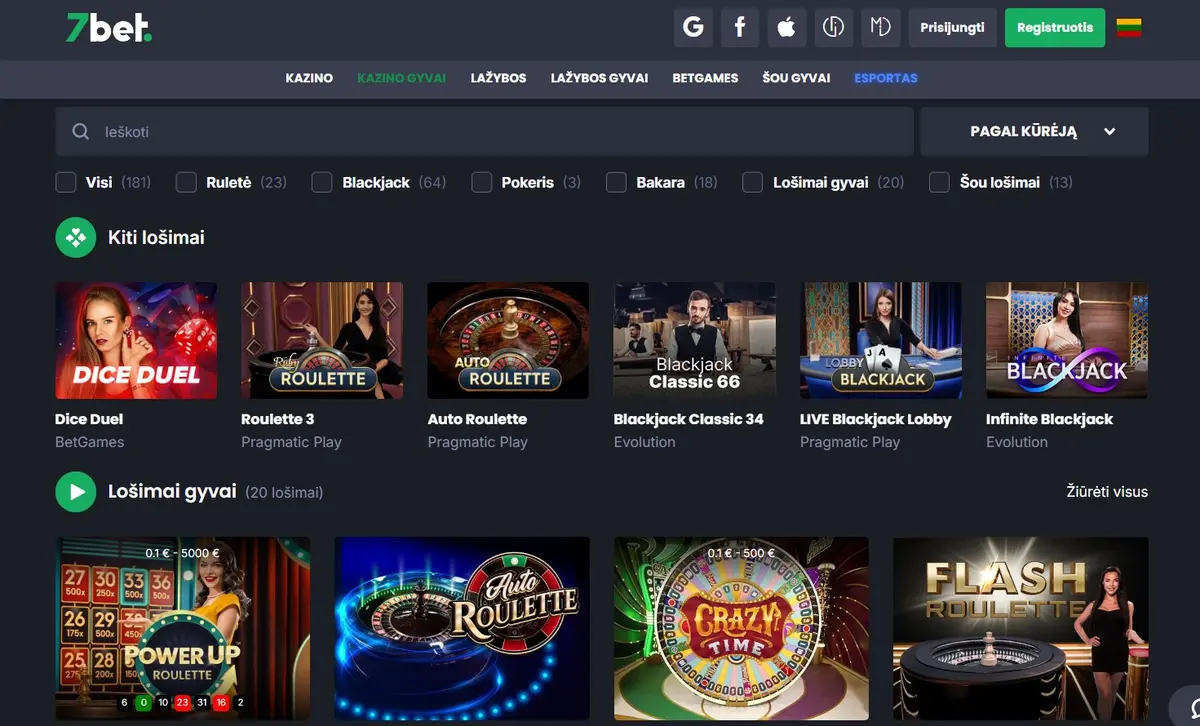Sign in with the Apple icon
The width and height of the screenshot is (1200, 726).
(787, 28)
